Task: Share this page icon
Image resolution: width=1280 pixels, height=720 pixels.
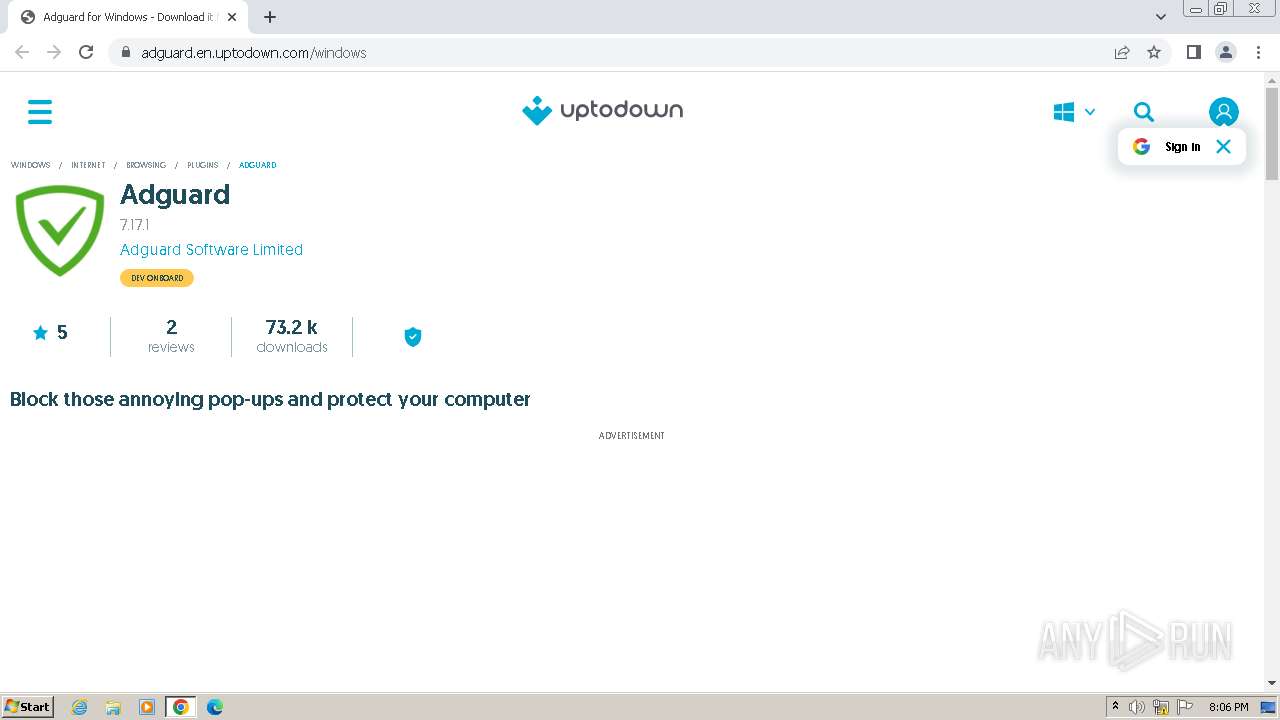Action: (x=1122, y=52)
